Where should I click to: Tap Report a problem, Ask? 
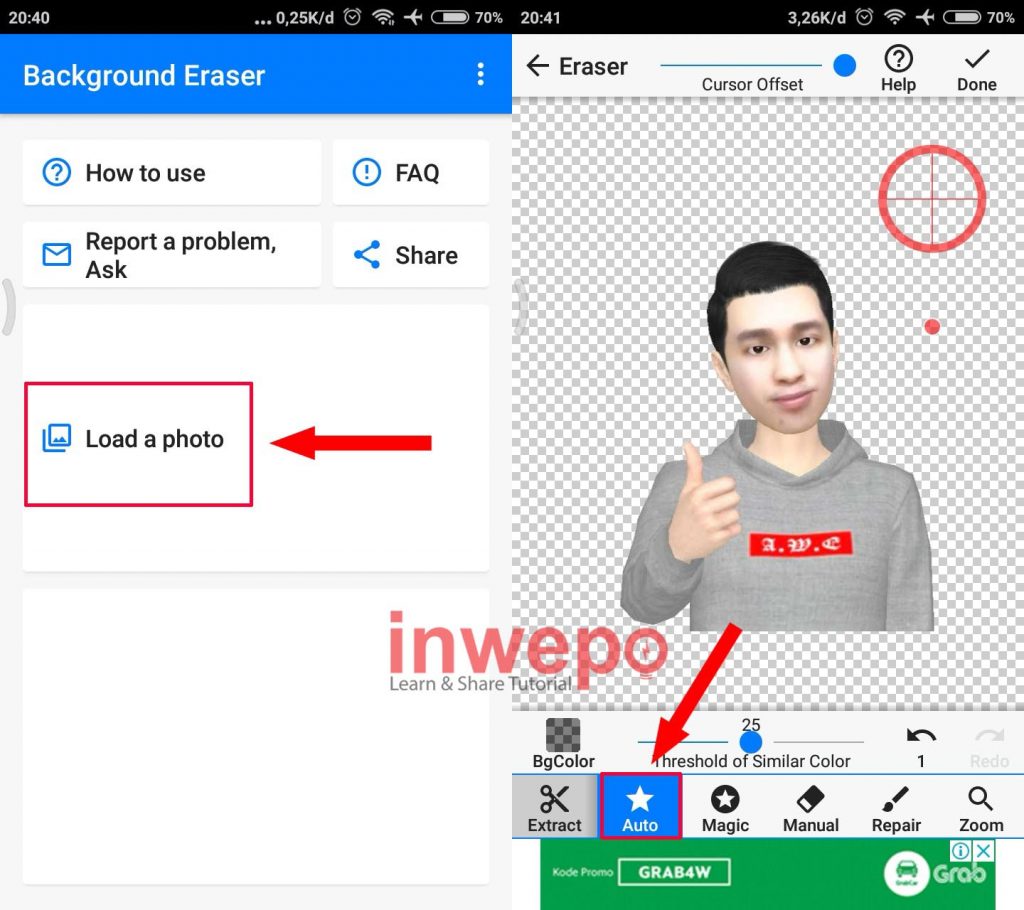click(x=172, y=255)
